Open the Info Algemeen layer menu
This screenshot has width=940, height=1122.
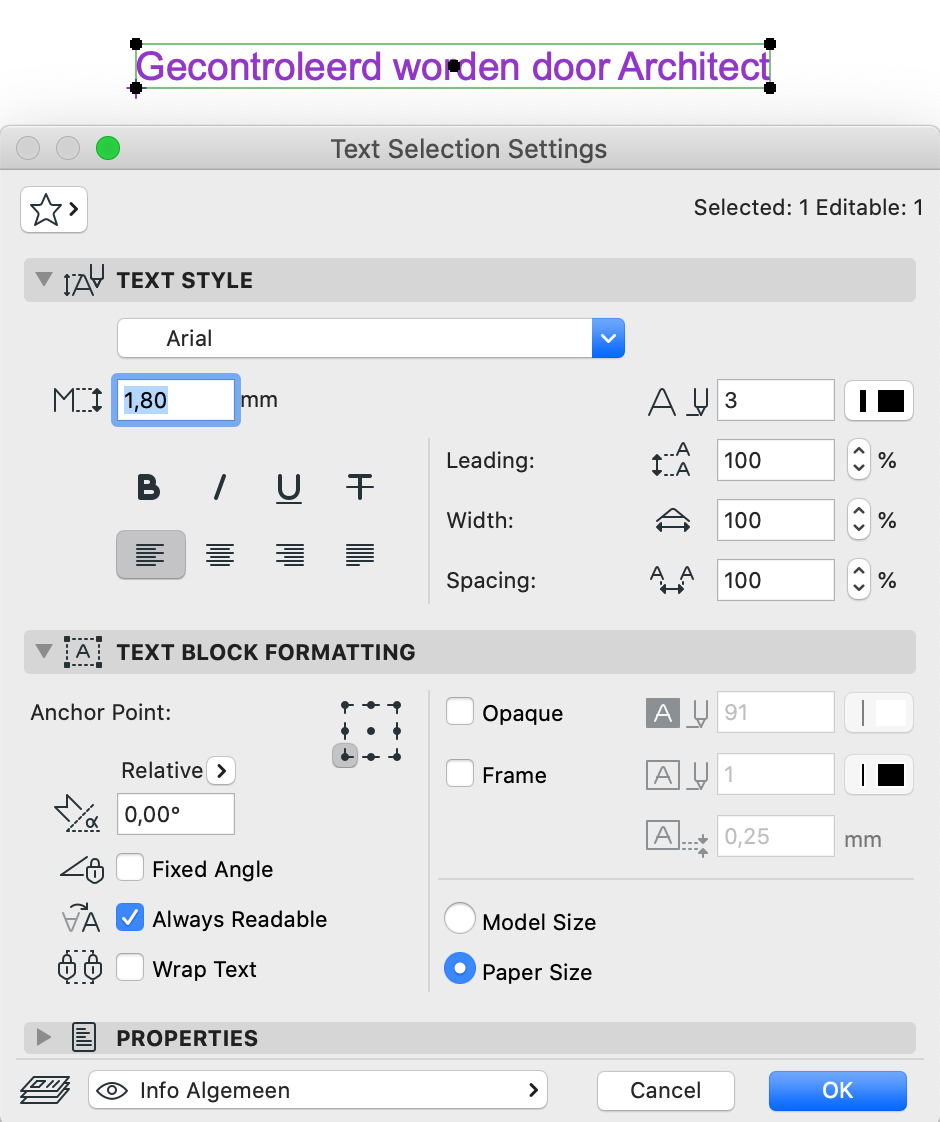pyautogui.click(x=318, y=1090)
